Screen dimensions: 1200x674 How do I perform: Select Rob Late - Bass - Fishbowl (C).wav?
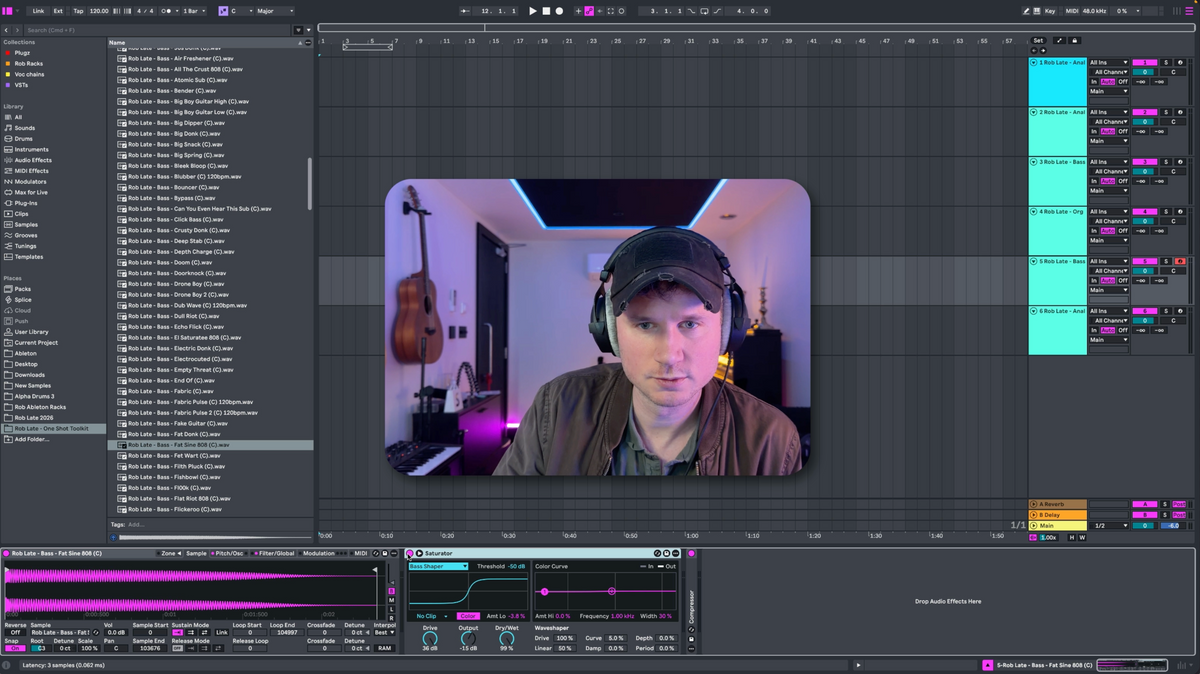click(x=210, y=477)
